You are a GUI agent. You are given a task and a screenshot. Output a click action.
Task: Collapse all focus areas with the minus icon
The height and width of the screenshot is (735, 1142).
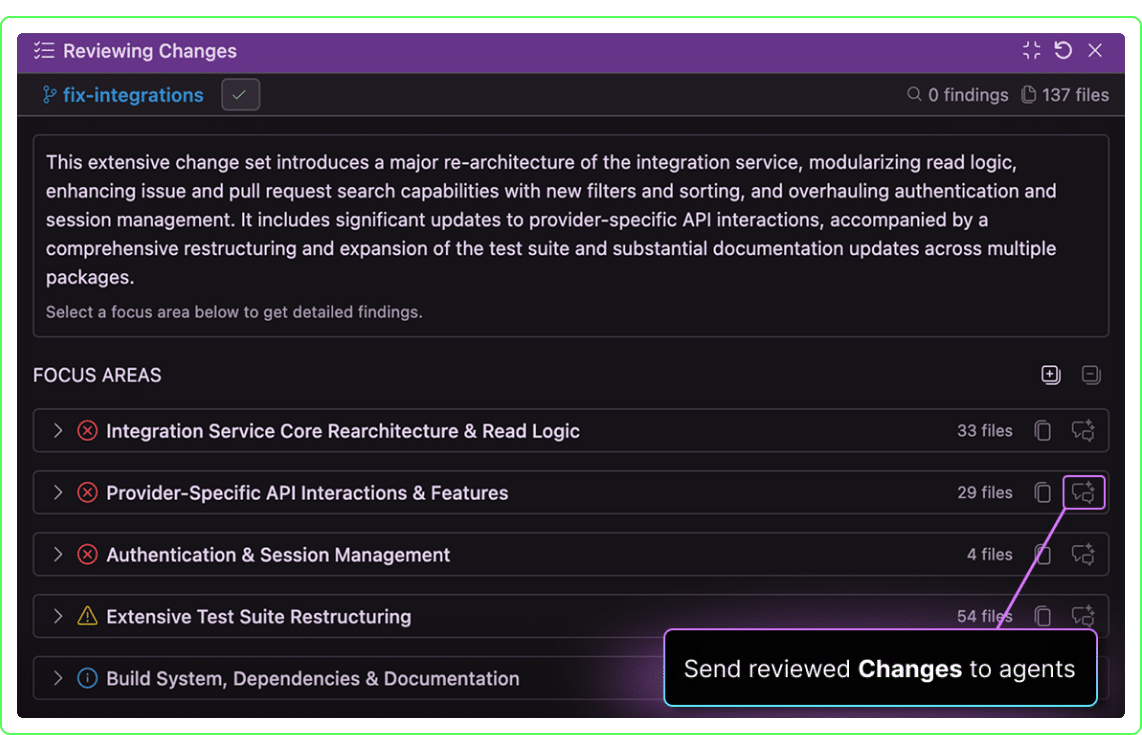(1091, 374)
